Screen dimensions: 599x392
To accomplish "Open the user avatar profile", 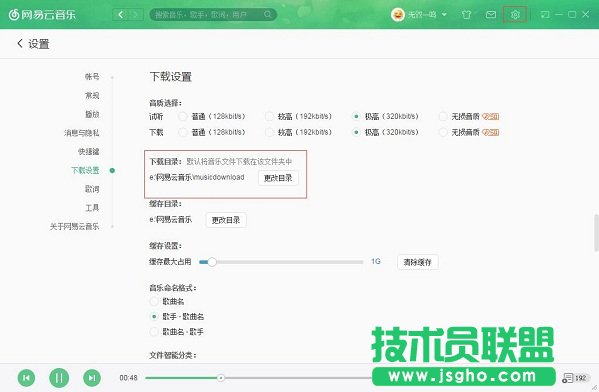I will (x=398, y=15).
